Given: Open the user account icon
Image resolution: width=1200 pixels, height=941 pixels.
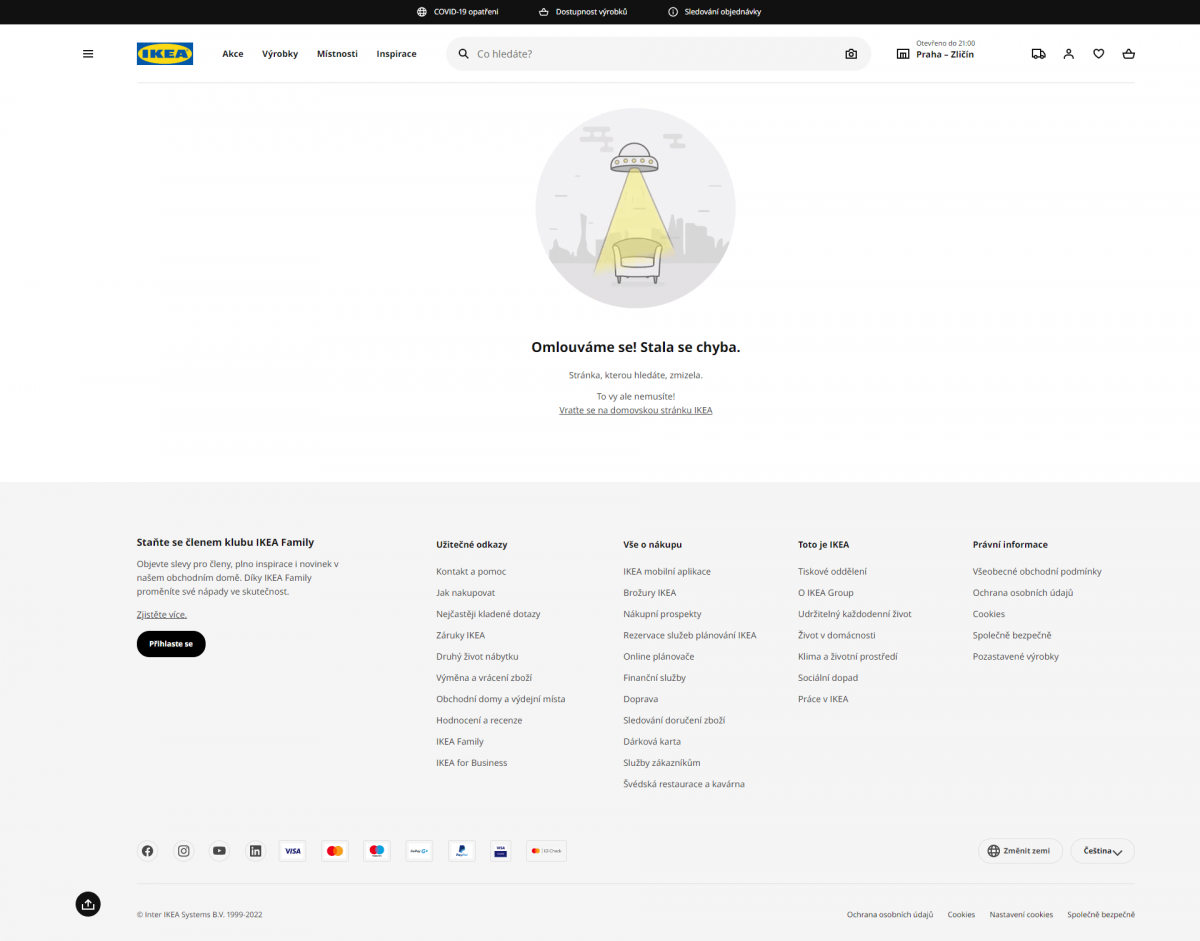Looking at the screenshot, I should point(1069,54).
